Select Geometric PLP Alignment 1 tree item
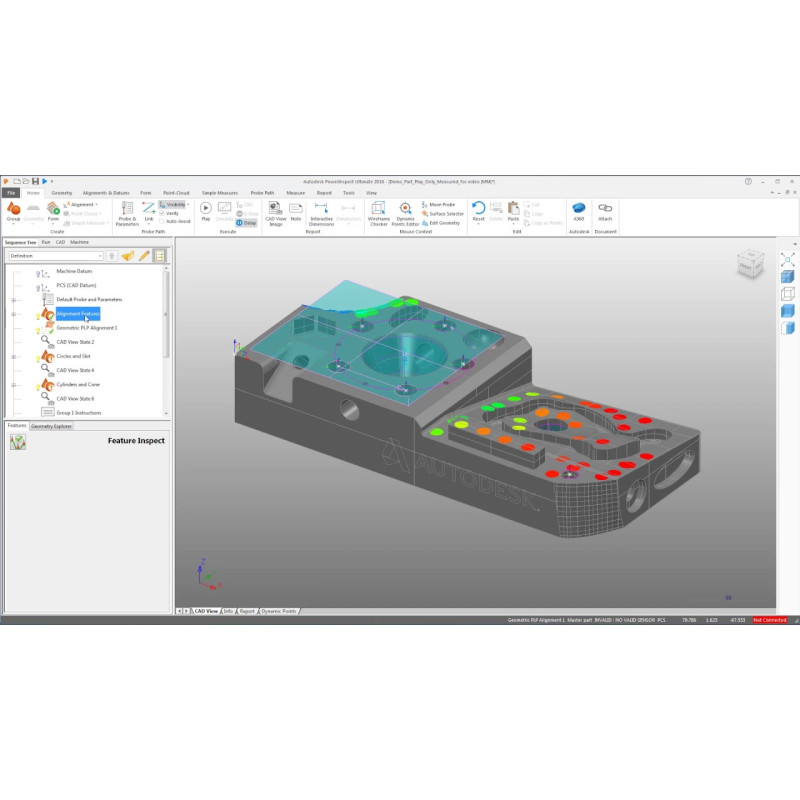This screenshot has width=800, height=800. pyautogui.click(x=87, y=327)
